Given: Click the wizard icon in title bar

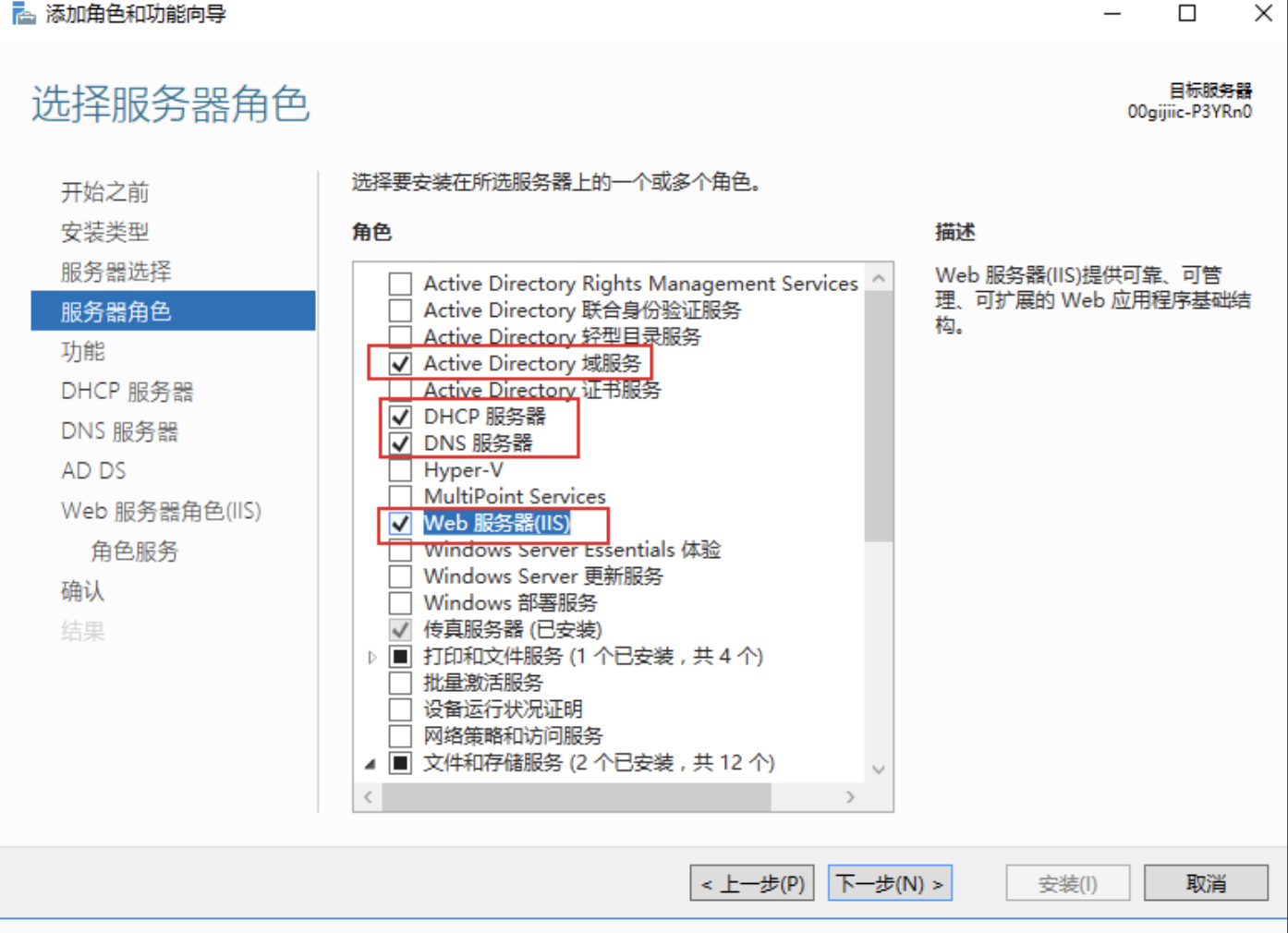Looking at the screenshot, I should point(23,13).
